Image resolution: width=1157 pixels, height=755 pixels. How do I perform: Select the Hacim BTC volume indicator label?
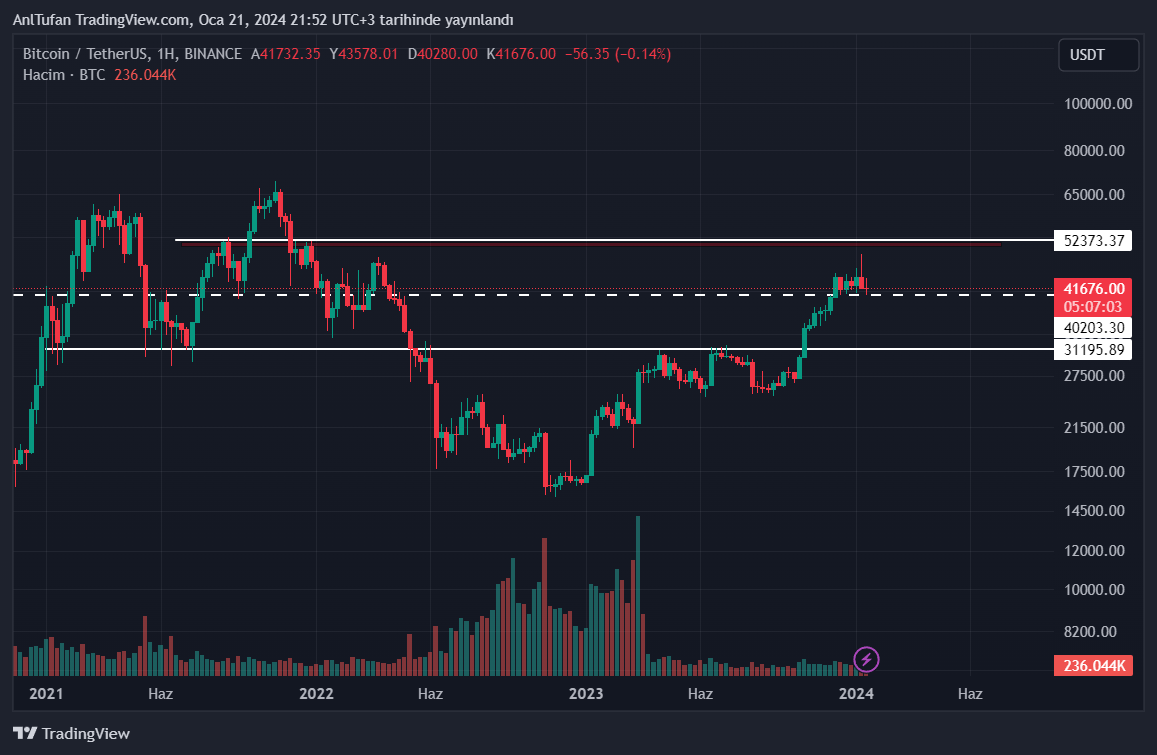point(64,75)
